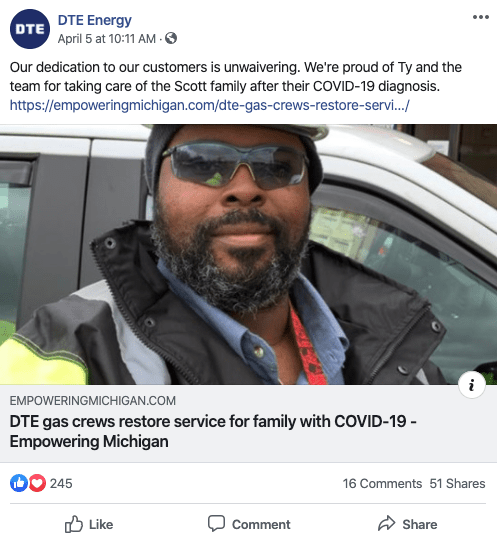Click the April 5 at 10:11 AM timestamp

(x=106, y=39)
